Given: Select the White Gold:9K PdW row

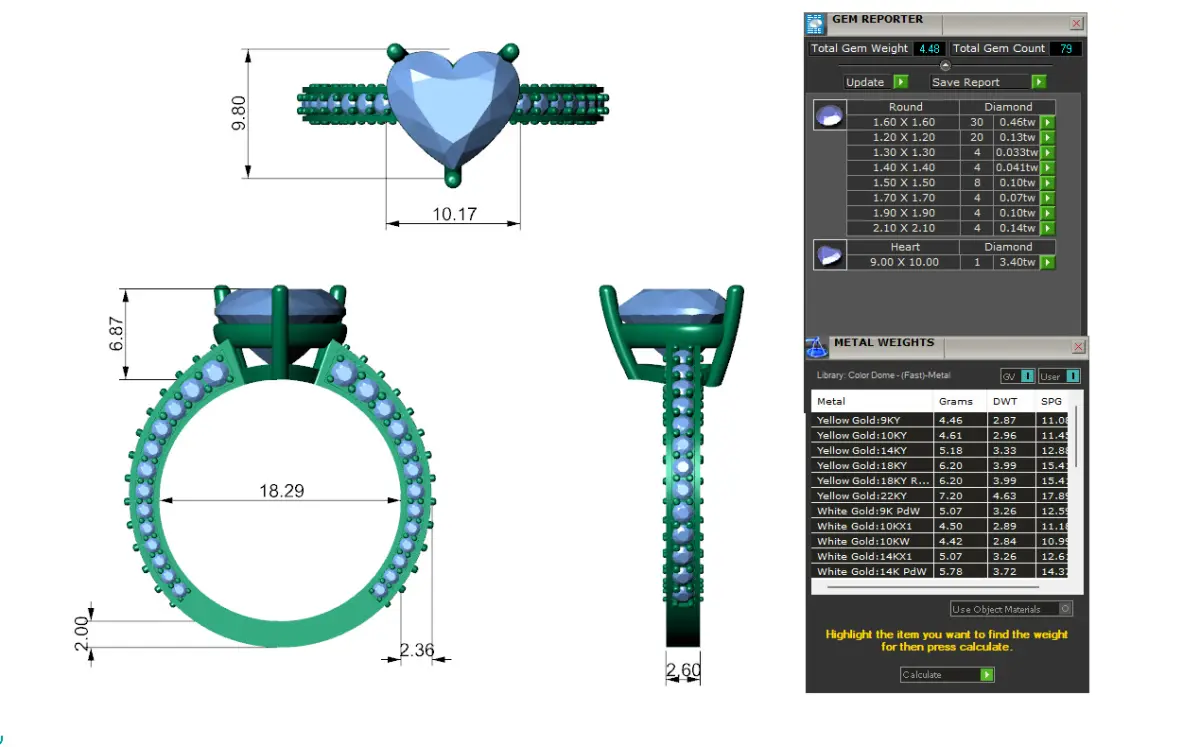Looking at the screenshot, I should pos(940,510).
